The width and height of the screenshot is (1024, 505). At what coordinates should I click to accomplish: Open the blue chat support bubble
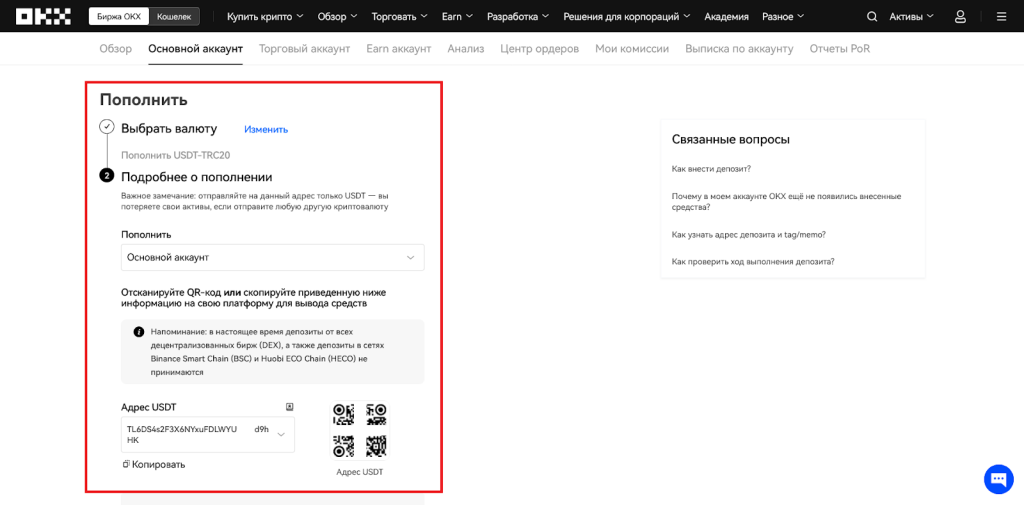pos(998,479)
